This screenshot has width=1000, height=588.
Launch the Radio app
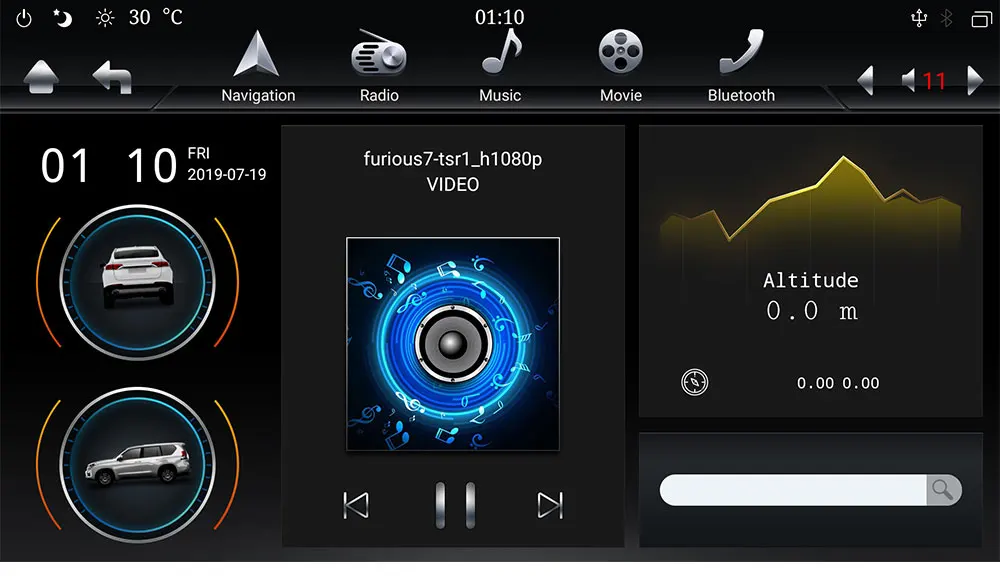tap(379, 67)
